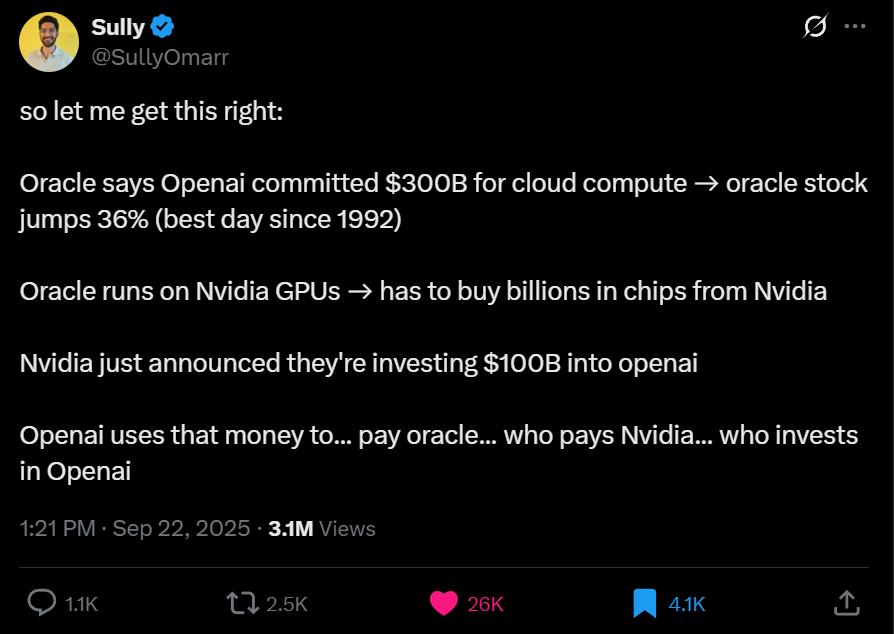
Task: Open the three-dot more options menu
Action: 855,27
